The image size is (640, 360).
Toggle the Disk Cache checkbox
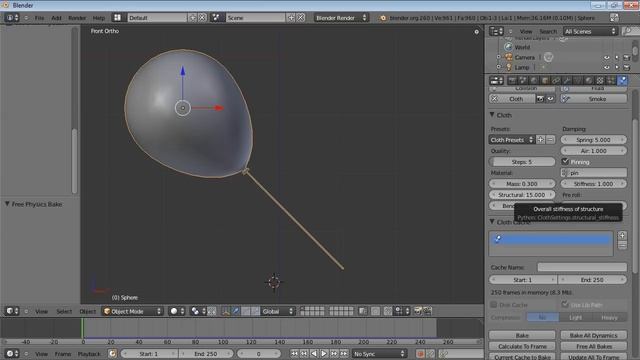[493, 304]
